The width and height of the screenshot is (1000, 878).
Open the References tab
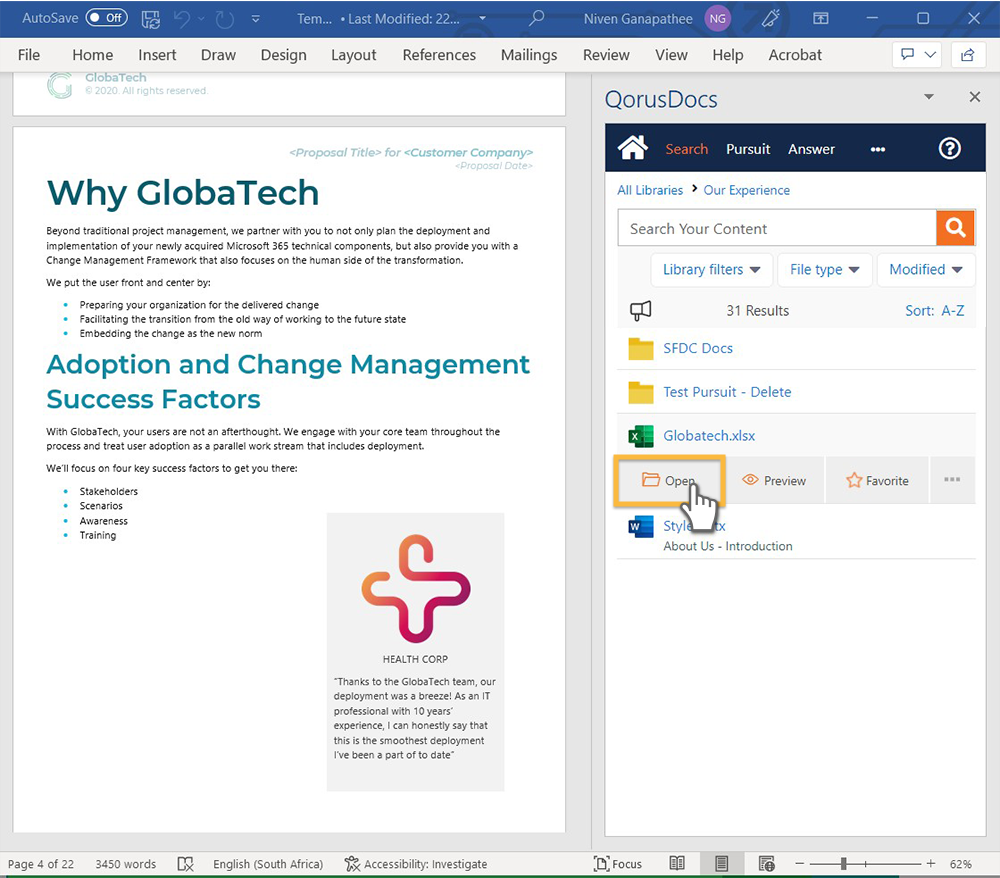pyautogui.click(x=439, y=55)
